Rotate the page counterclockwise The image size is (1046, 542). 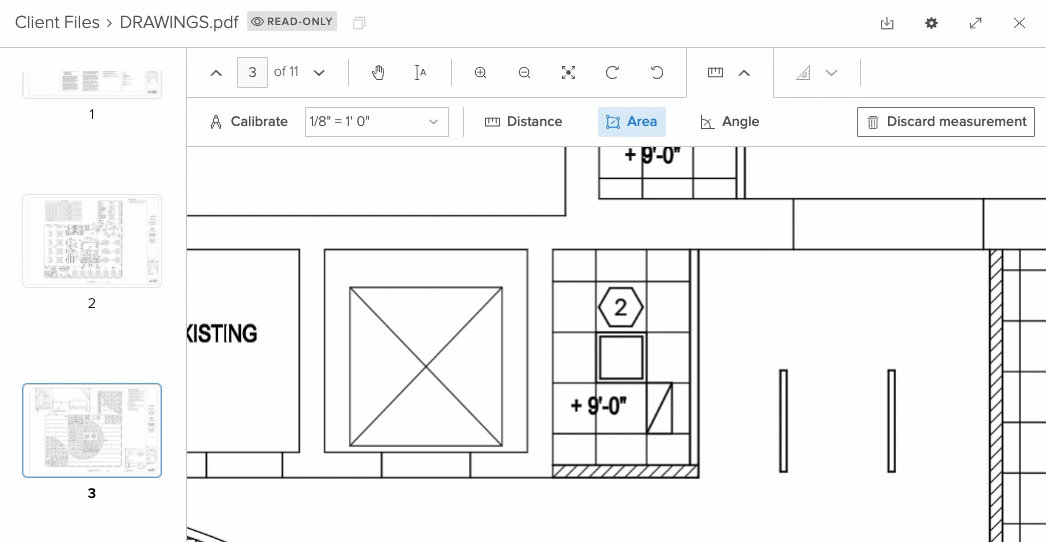point(657,73)
